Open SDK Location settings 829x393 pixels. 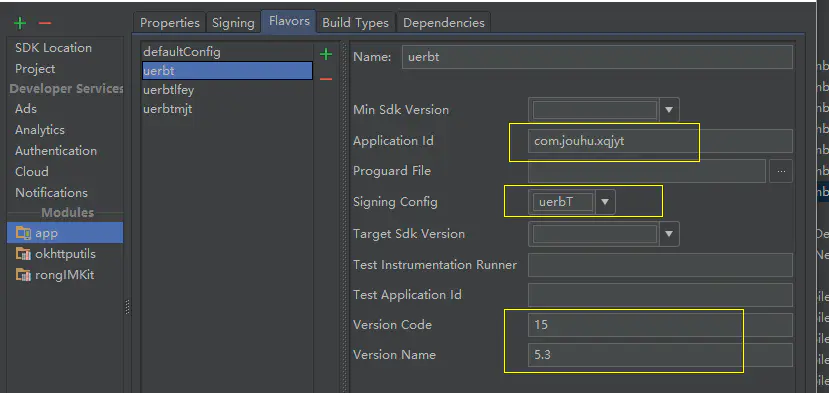tap(53, 48)
